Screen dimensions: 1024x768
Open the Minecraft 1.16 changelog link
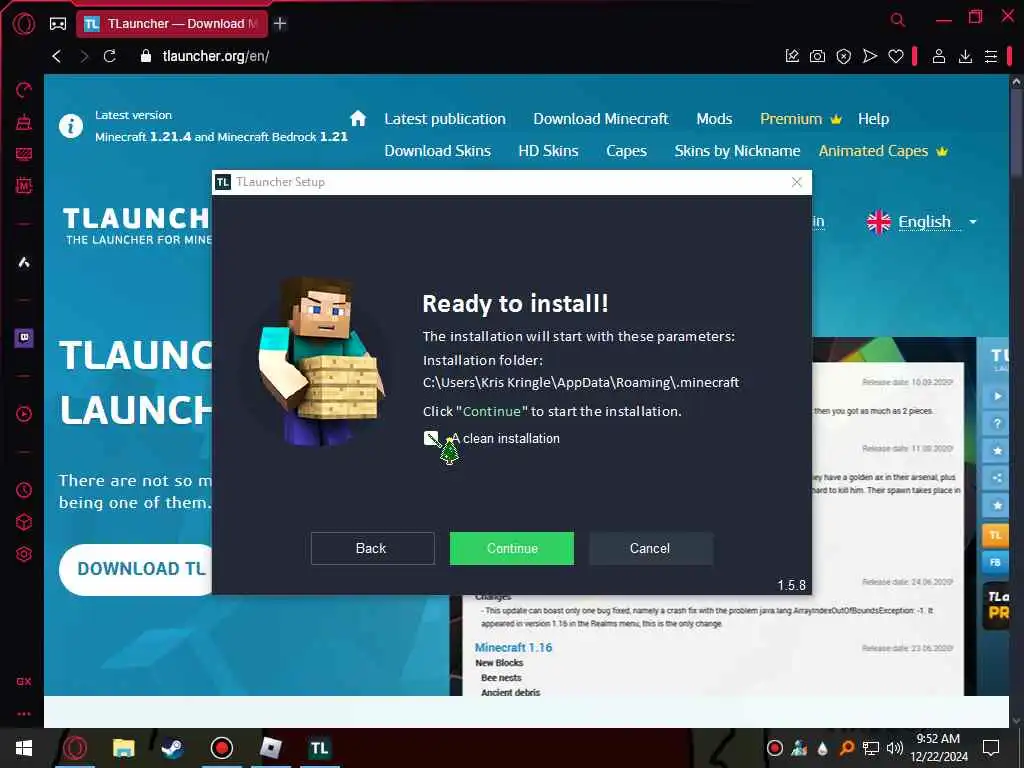pos(513,647)
